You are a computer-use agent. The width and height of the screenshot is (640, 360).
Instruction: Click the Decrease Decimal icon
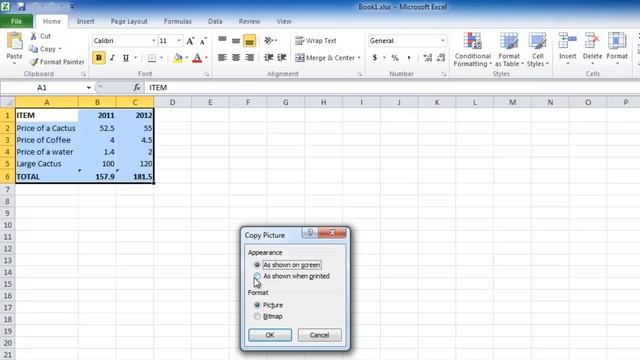(x=441, y=58)
